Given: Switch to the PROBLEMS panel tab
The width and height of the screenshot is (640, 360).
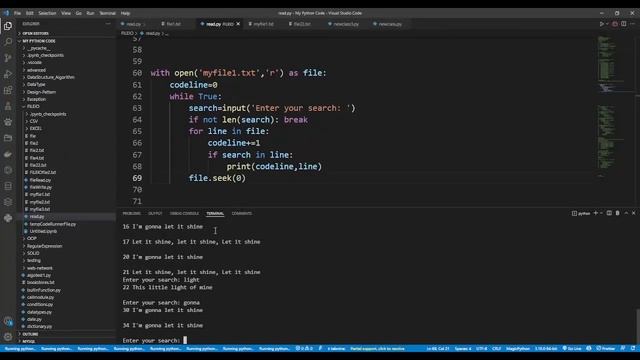Looking at the screenshot, I should pos(131,213).
